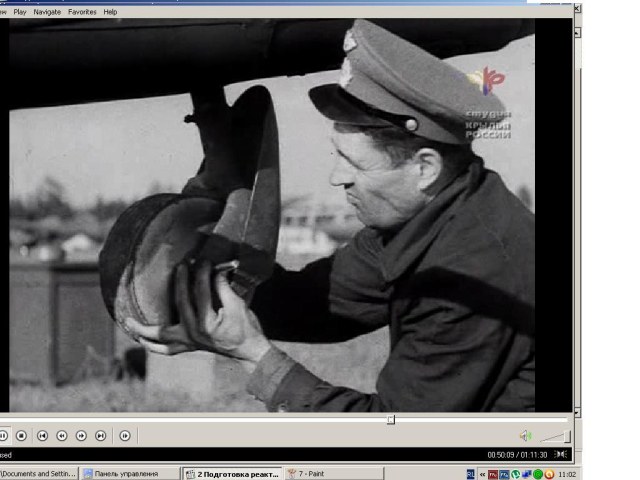Viewport: 640px width, 480px height.
Task: Click the fast forward button
Action: [81, 436]
